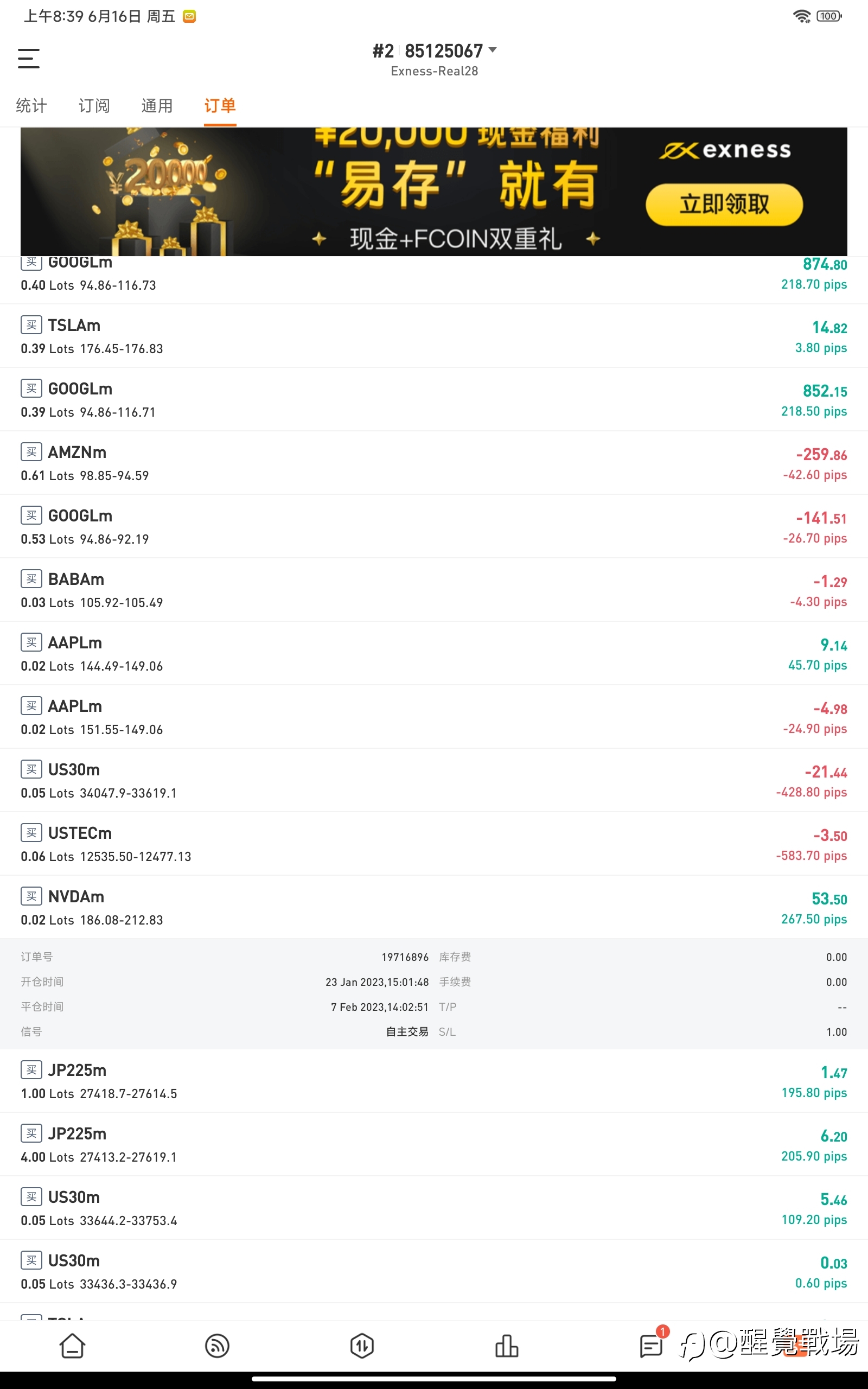
Task: Open the Exness promotional banner image
Action: 434,191
